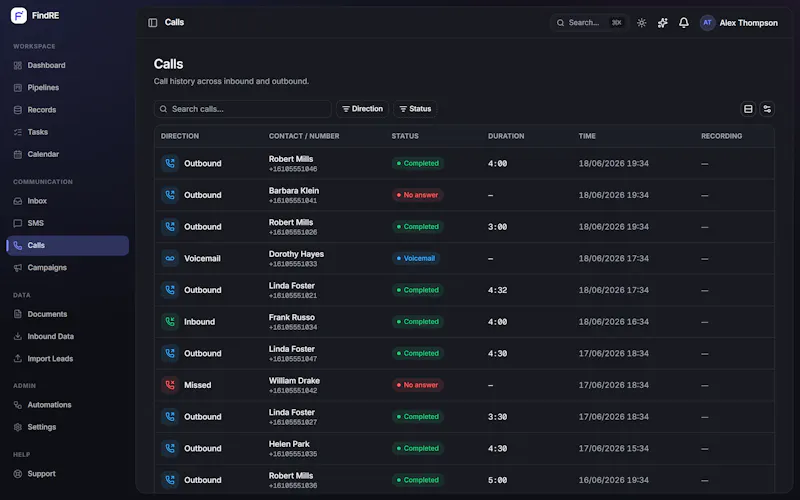Click the Support help icon
This screenshot has height=500, width=800.
point(18,474)
